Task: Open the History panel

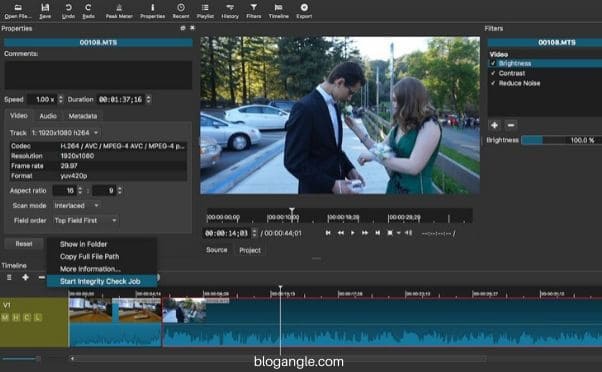Action: coord(230,11)
